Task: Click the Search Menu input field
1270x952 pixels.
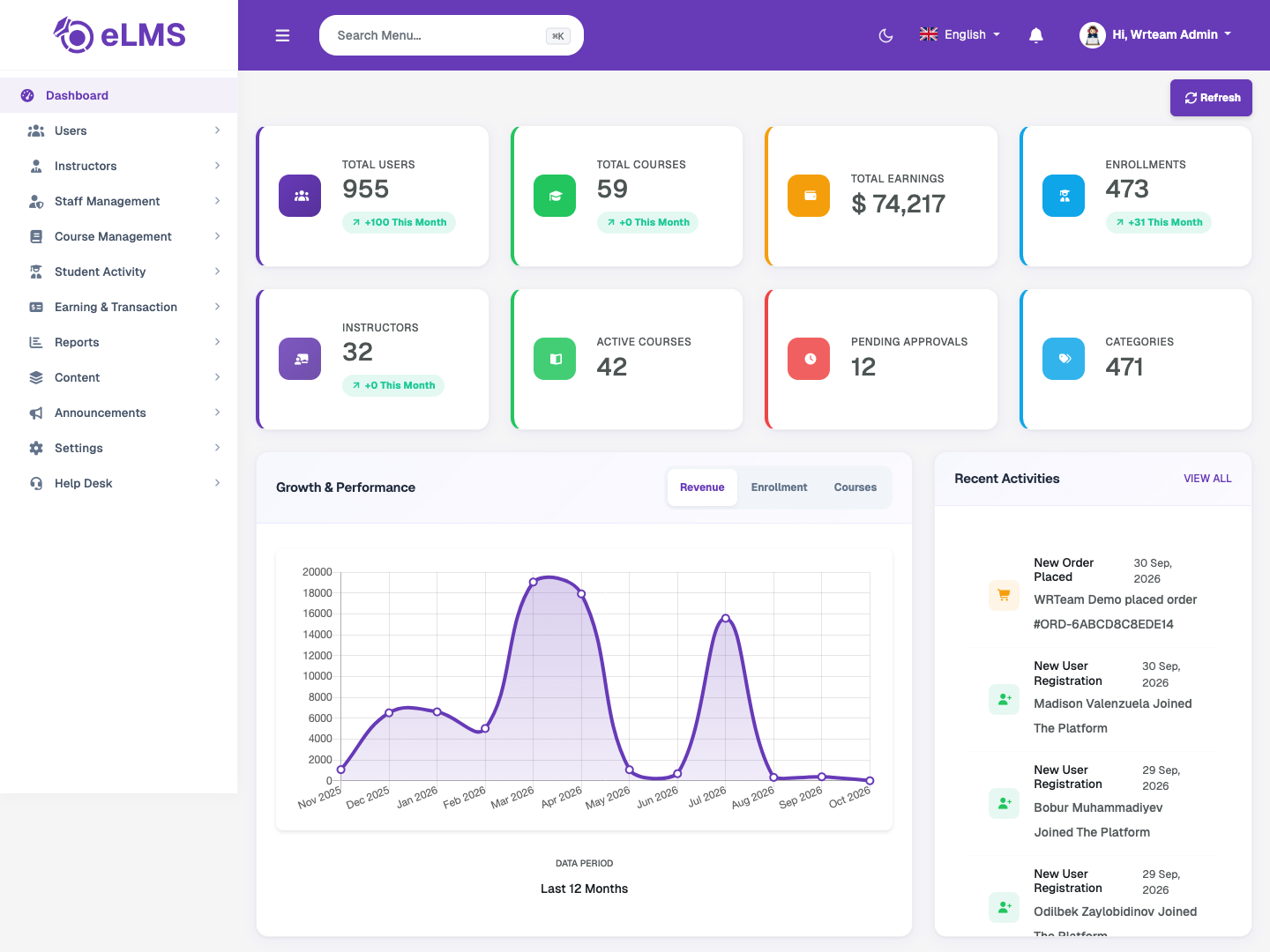Action: [x=451, y=35]
